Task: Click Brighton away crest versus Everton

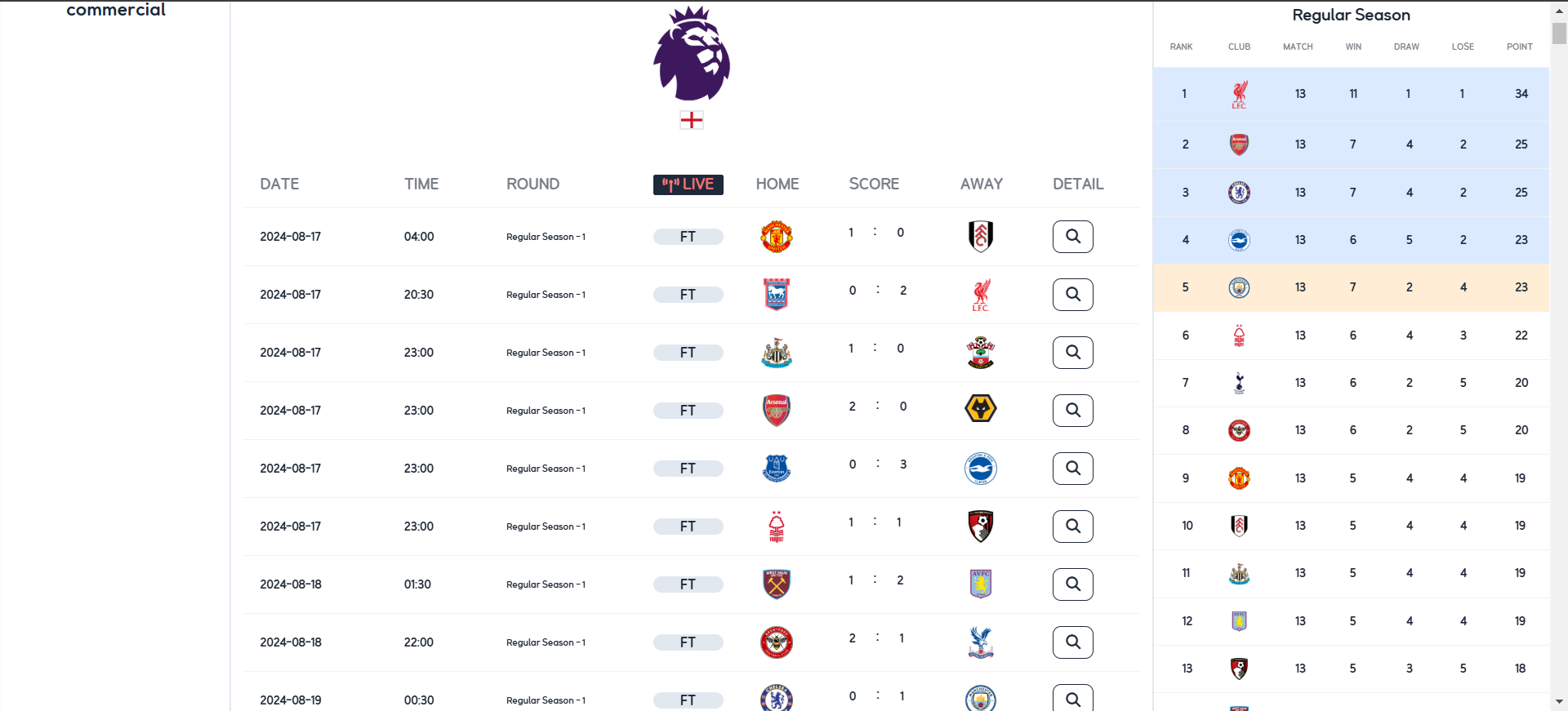Action: click(981, 469)
